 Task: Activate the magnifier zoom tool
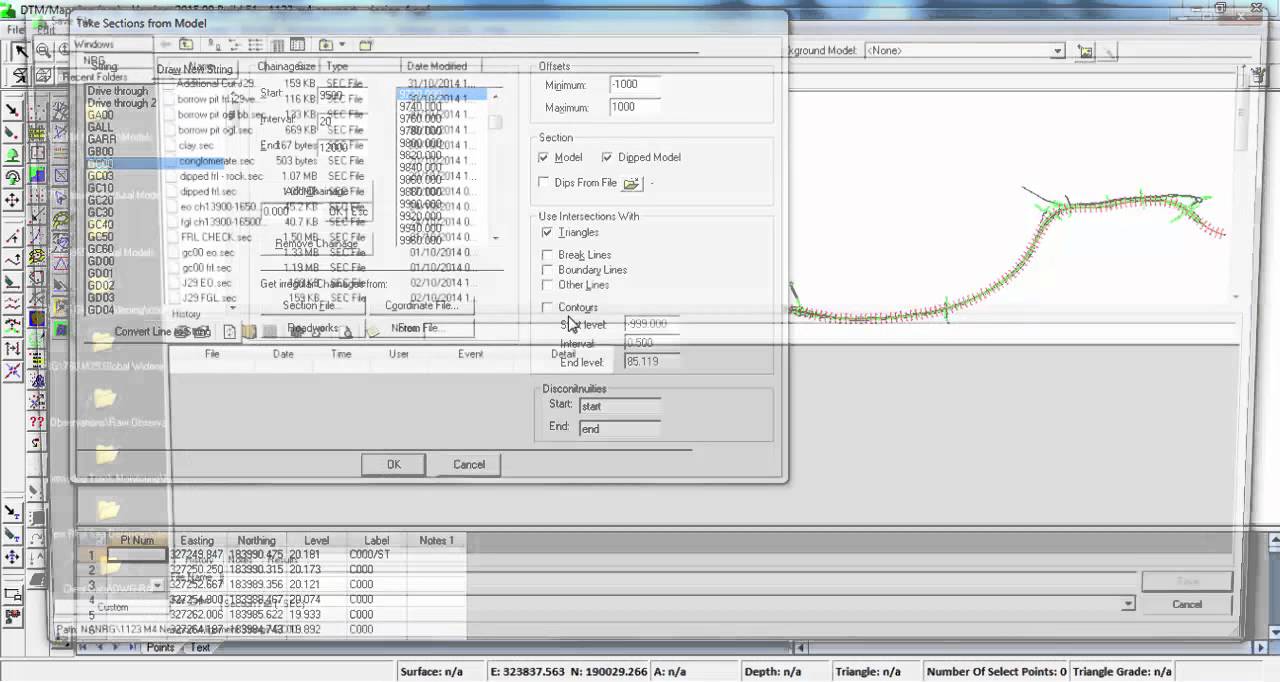click(44, 50)
